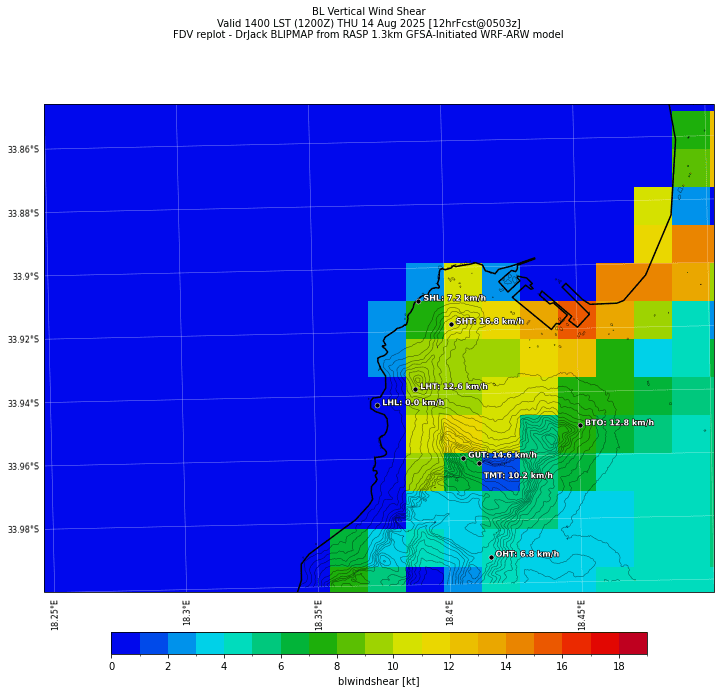Screen dimensions: 721x692
Task: Click the 33.86°S latitude label
Action: point(23,149)
